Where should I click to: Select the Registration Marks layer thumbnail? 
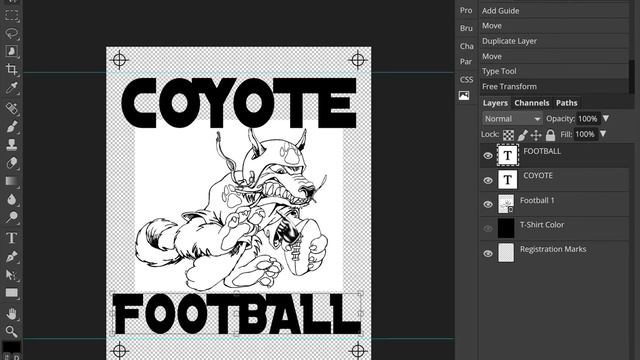[506, 252]
